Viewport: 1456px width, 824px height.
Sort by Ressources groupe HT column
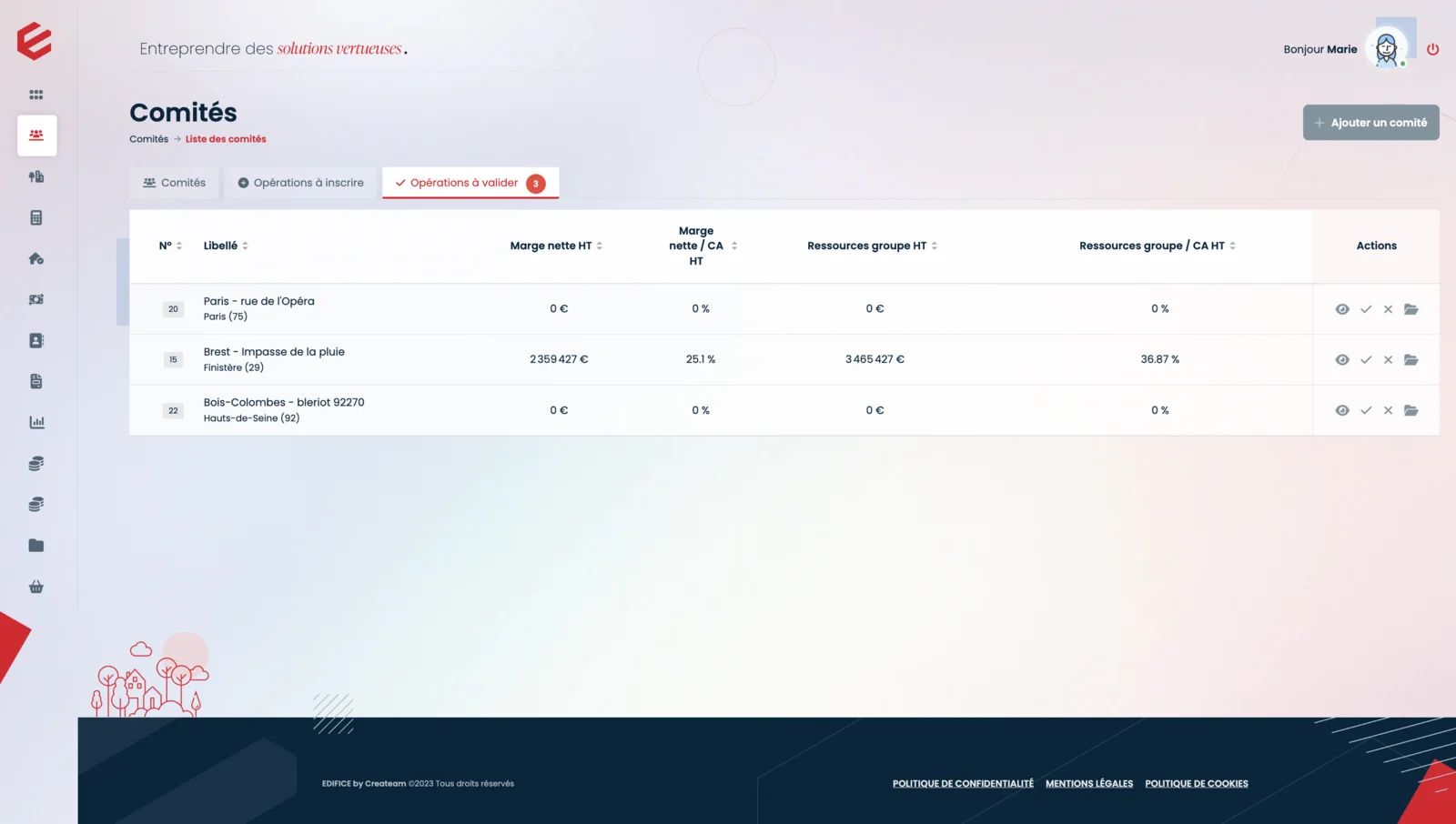point(935,246)
